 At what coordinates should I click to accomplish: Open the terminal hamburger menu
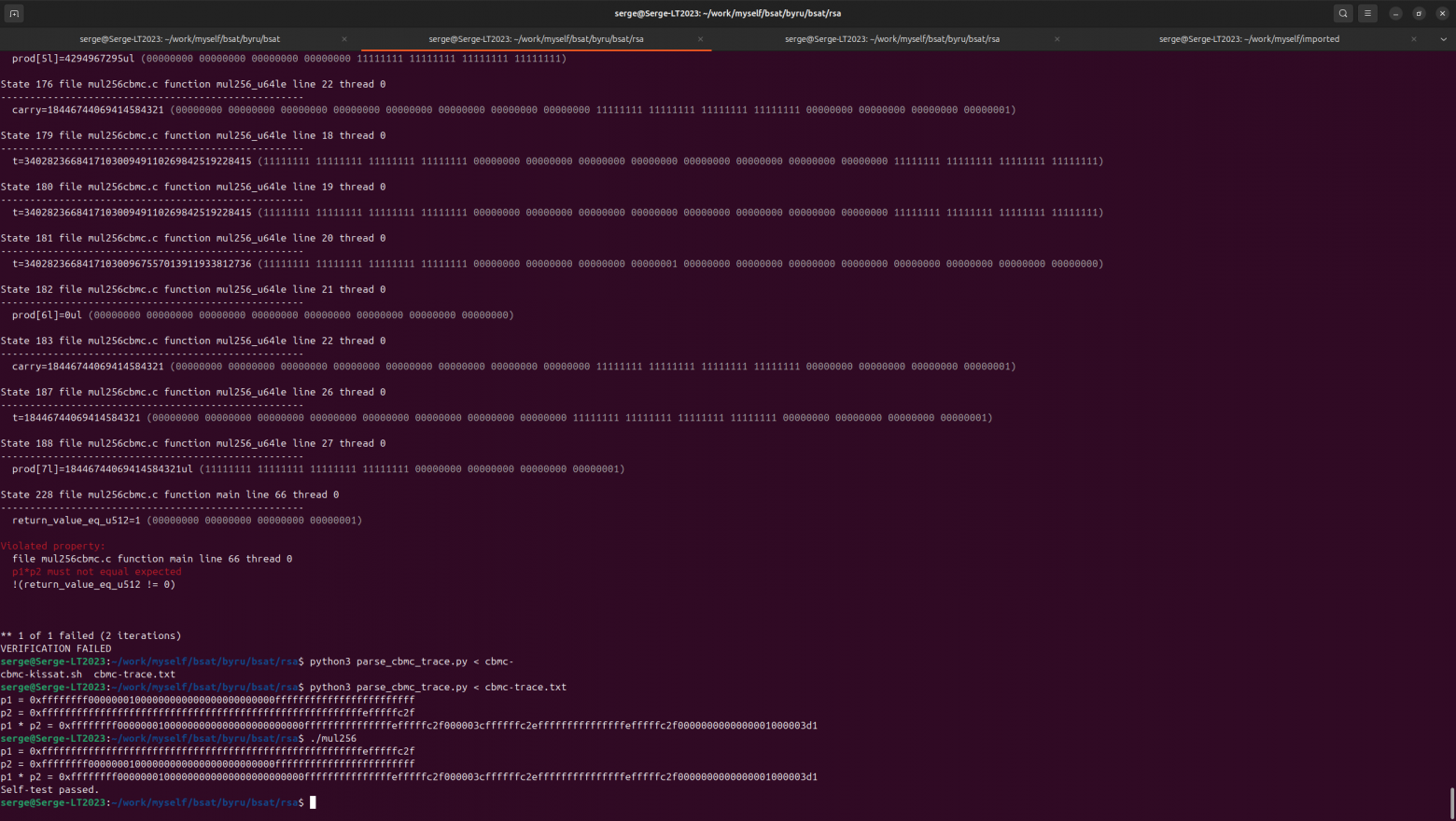point(1367,13)
